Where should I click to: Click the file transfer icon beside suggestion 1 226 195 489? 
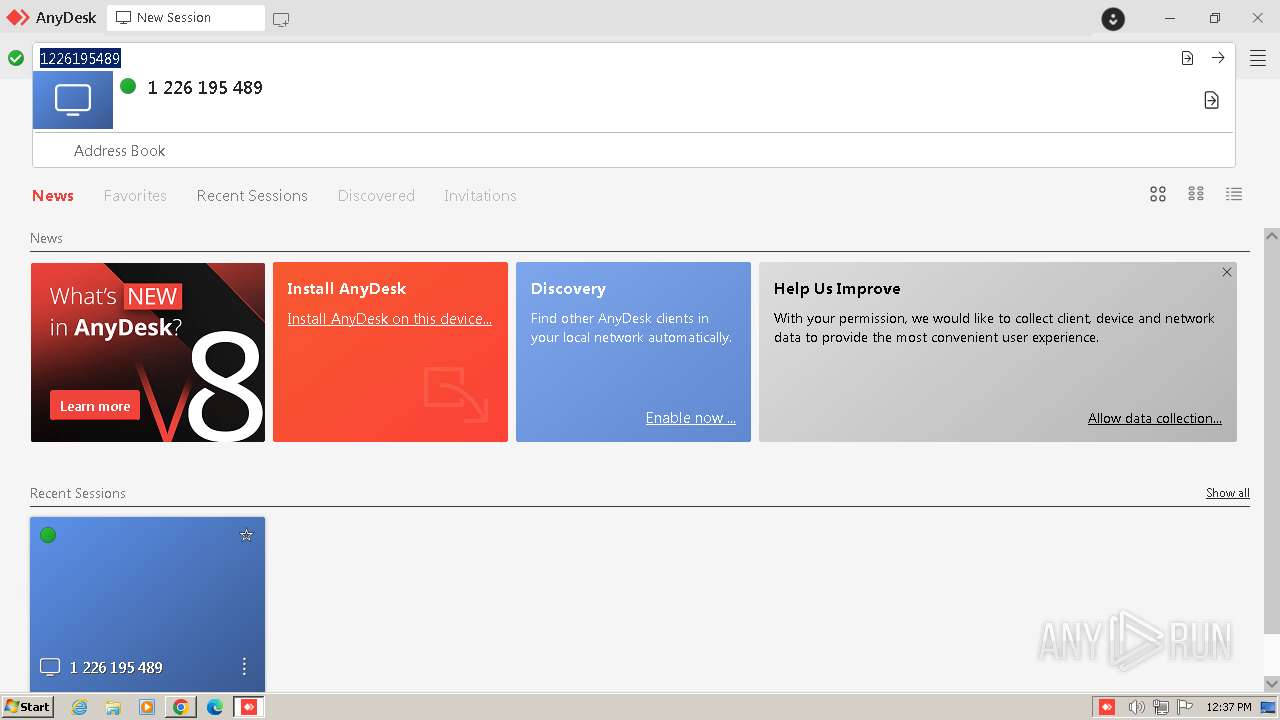(x=1211, y=100)
